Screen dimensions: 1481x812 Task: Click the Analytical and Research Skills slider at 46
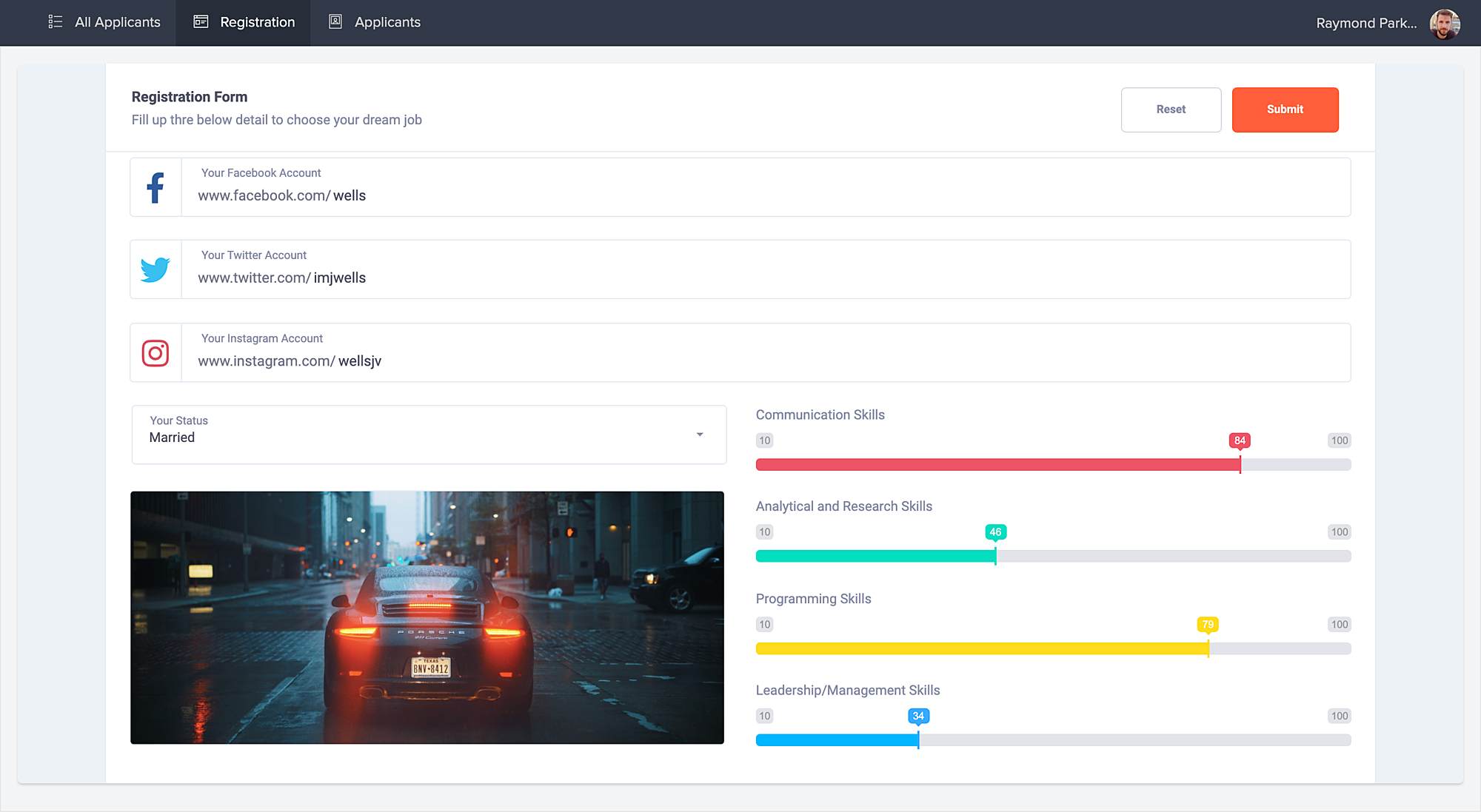[x=996, y=557]
